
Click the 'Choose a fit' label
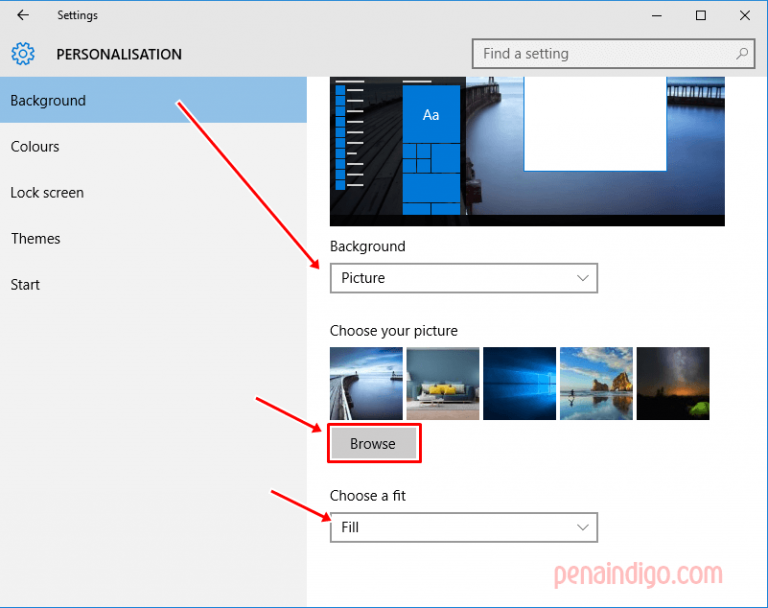click(x=368, y=496)
